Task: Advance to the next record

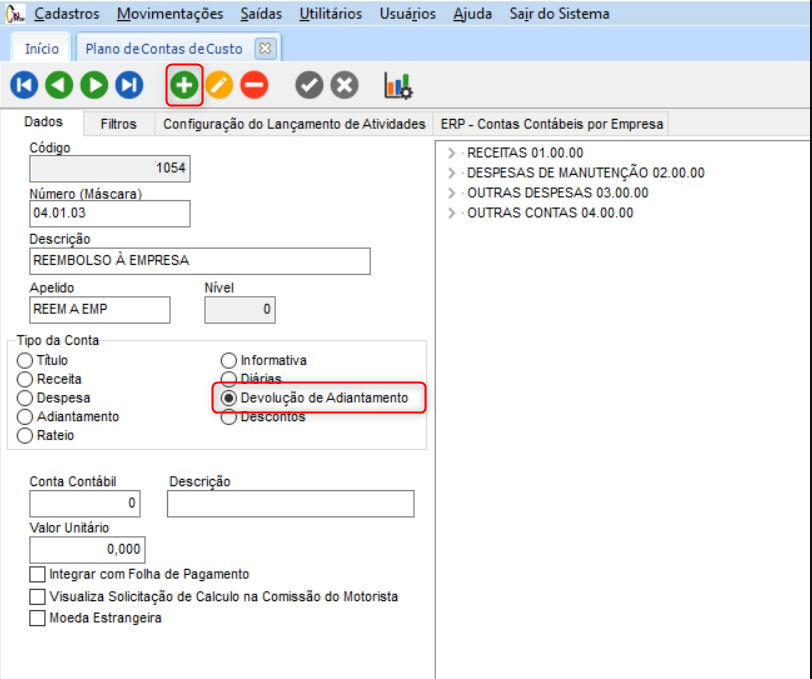Action: 94,86
